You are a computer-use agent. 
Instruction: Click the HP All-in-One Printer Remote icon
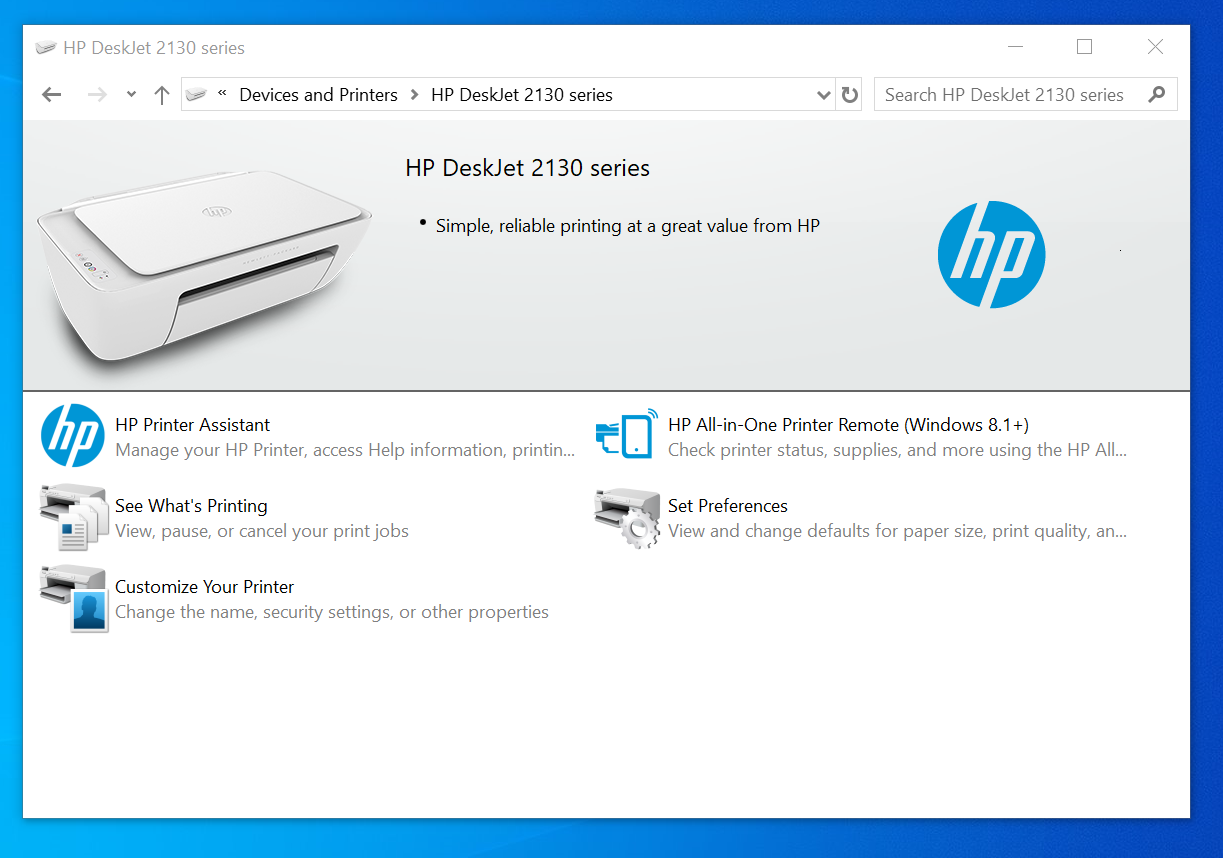627,434
